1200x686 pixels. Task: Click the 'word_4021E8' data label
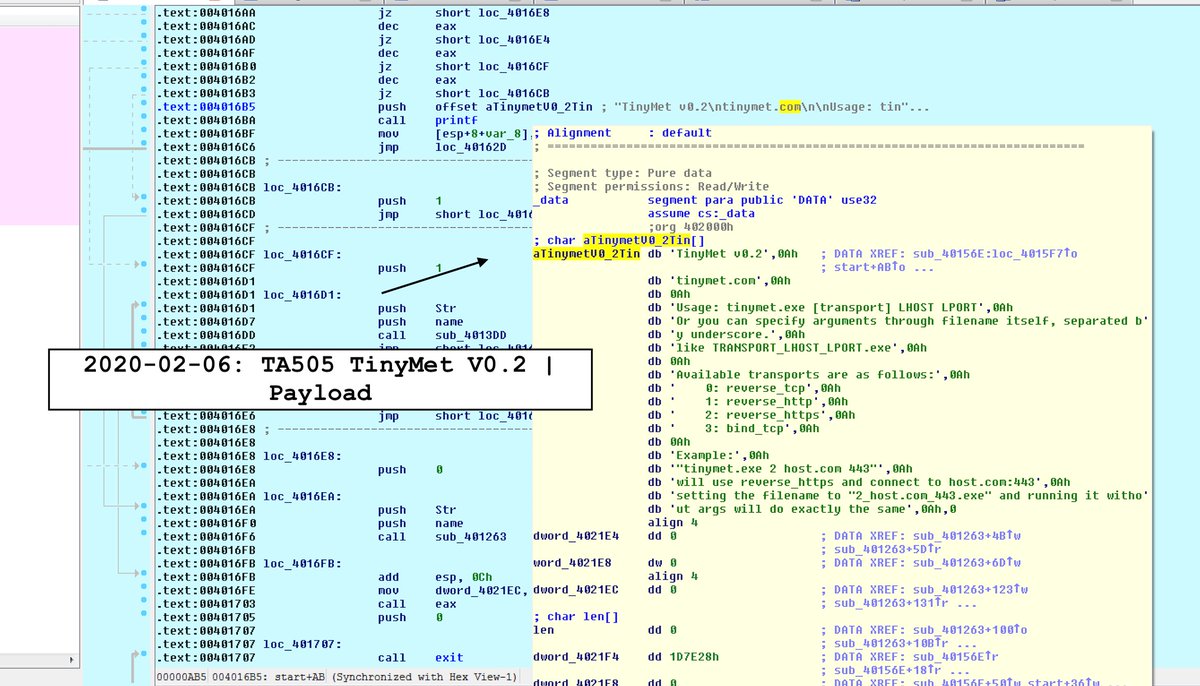click(x=574, y=563)
